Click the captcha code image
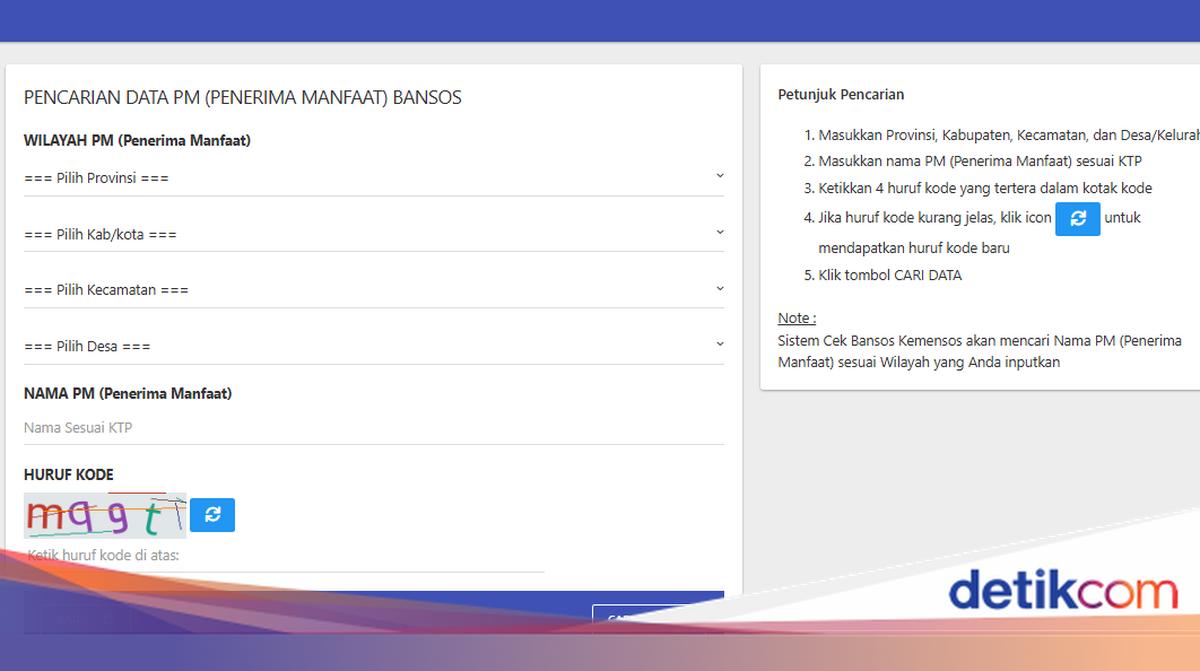The height and width of the screenshot is (671, 1200). click(105, 516)
